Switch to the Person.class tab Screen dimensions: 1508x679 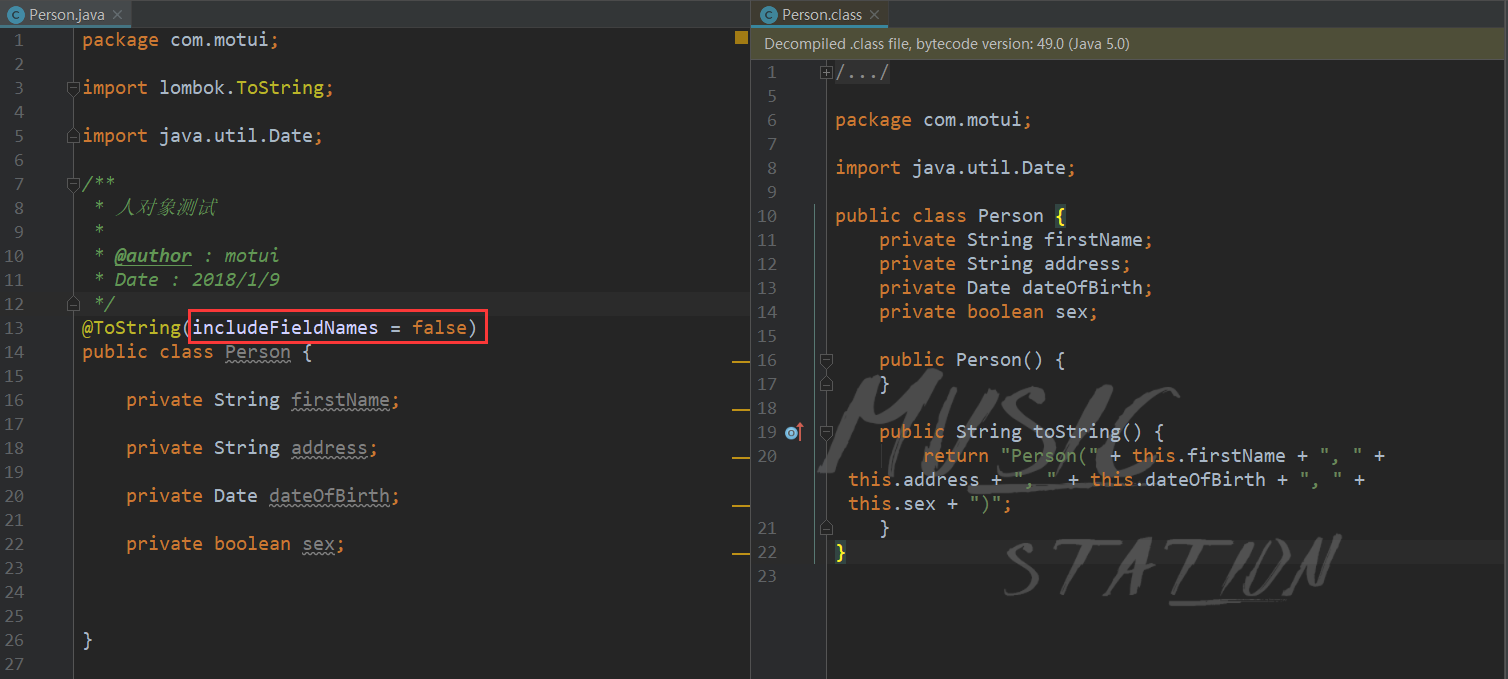821,14
